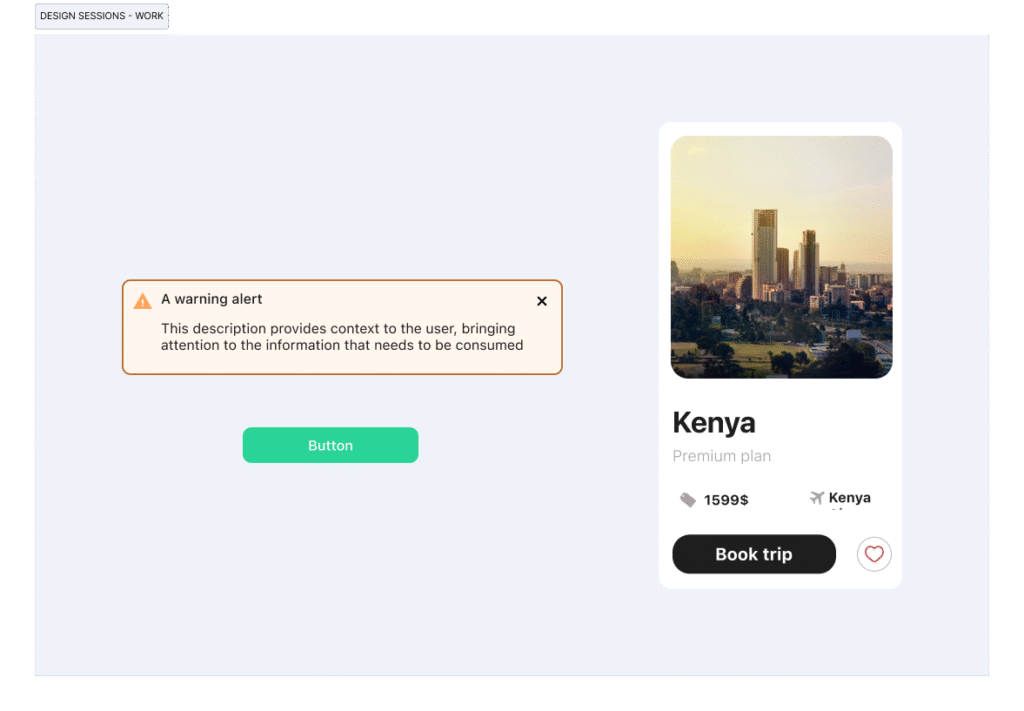Click the Kenya label beside the airplane
Screen dimensions: 1024x711
click(x=849, y=498)
